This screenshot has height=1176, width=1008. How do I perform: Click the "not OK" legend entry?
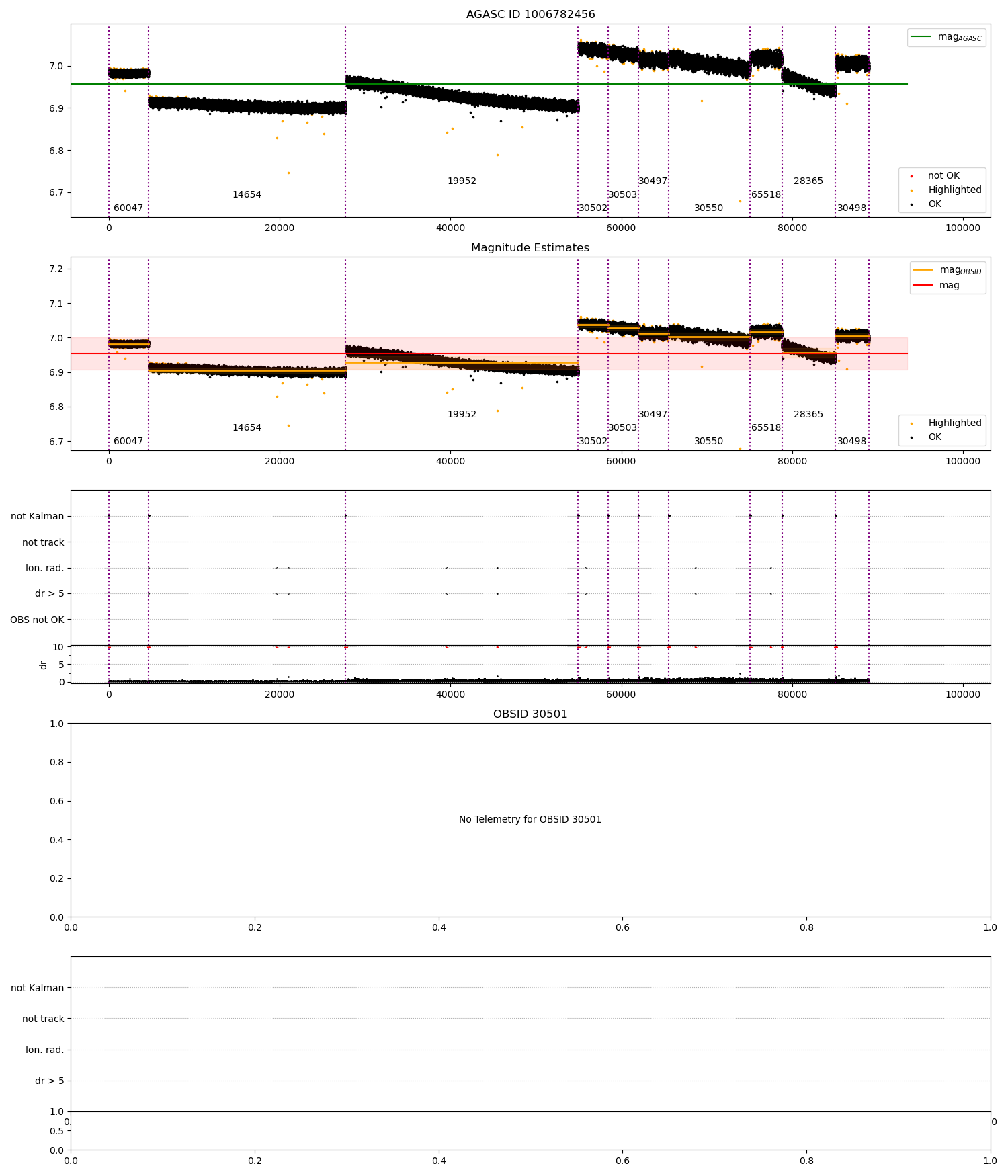[x=943, y=176]
